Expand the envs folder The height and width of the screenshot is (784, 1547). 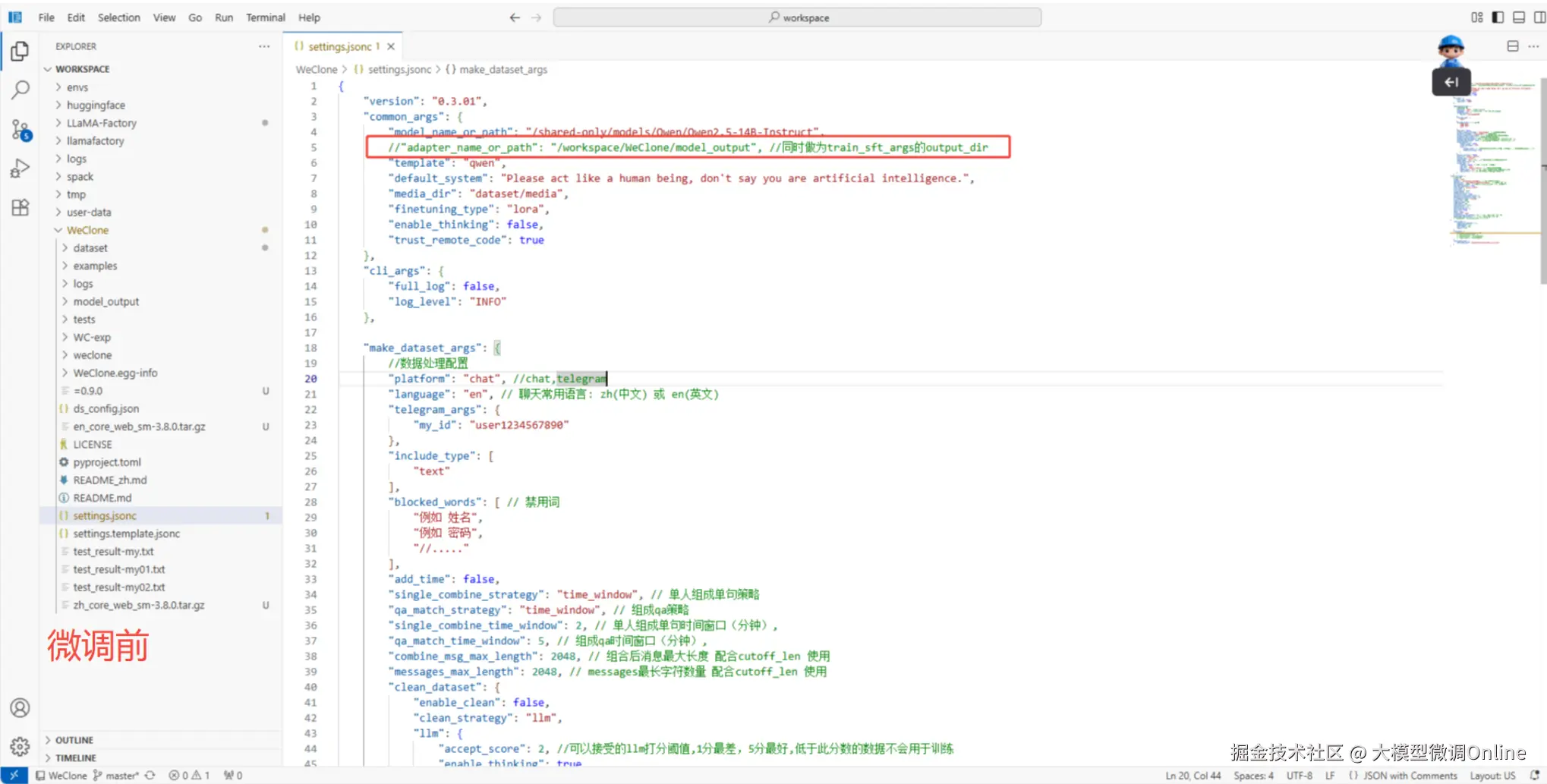click(77, 87)
